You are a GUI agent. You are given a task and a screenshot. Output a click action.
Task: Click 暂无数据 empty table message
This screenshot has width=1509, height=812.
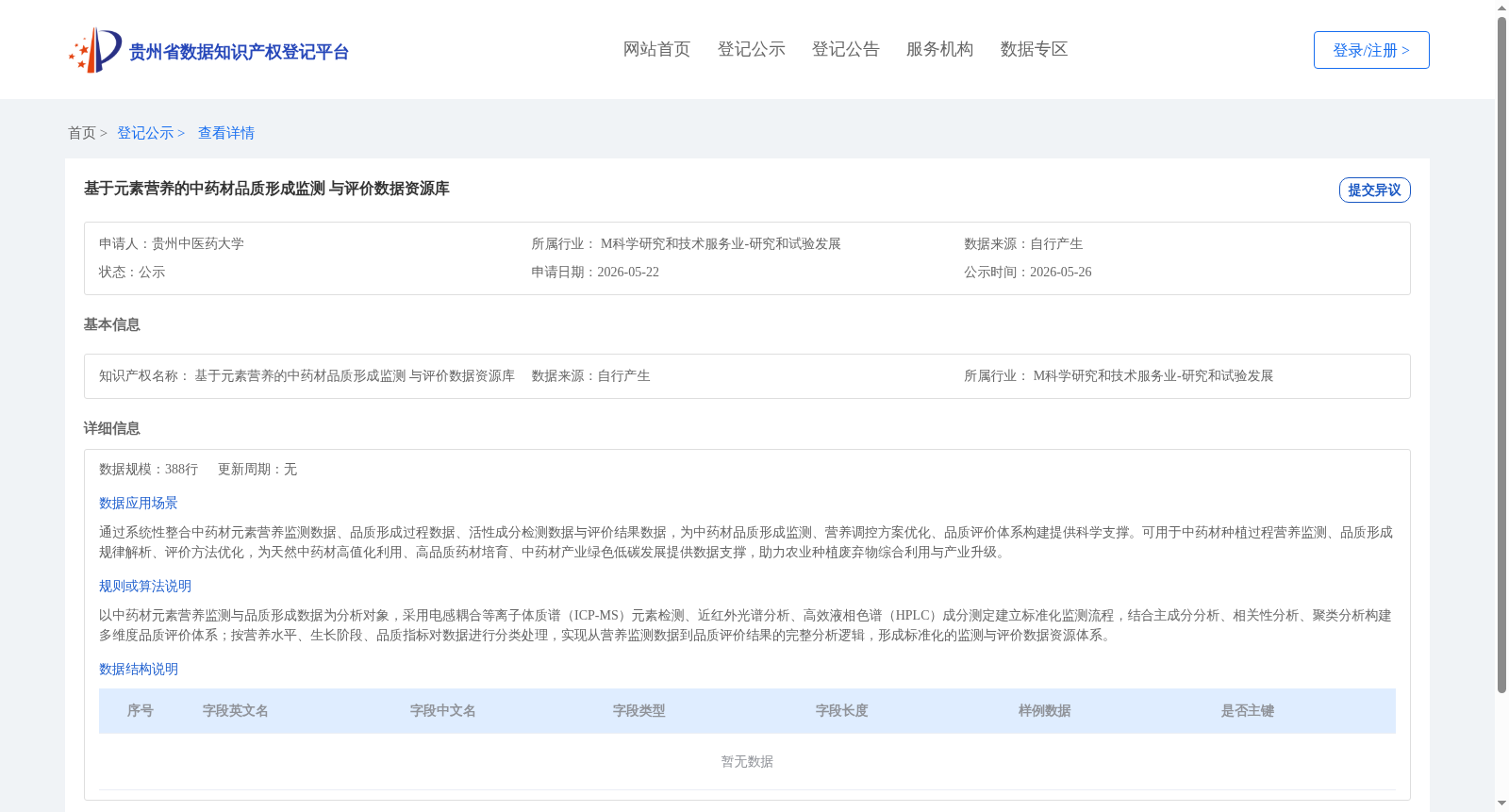(x=747, y=761)
